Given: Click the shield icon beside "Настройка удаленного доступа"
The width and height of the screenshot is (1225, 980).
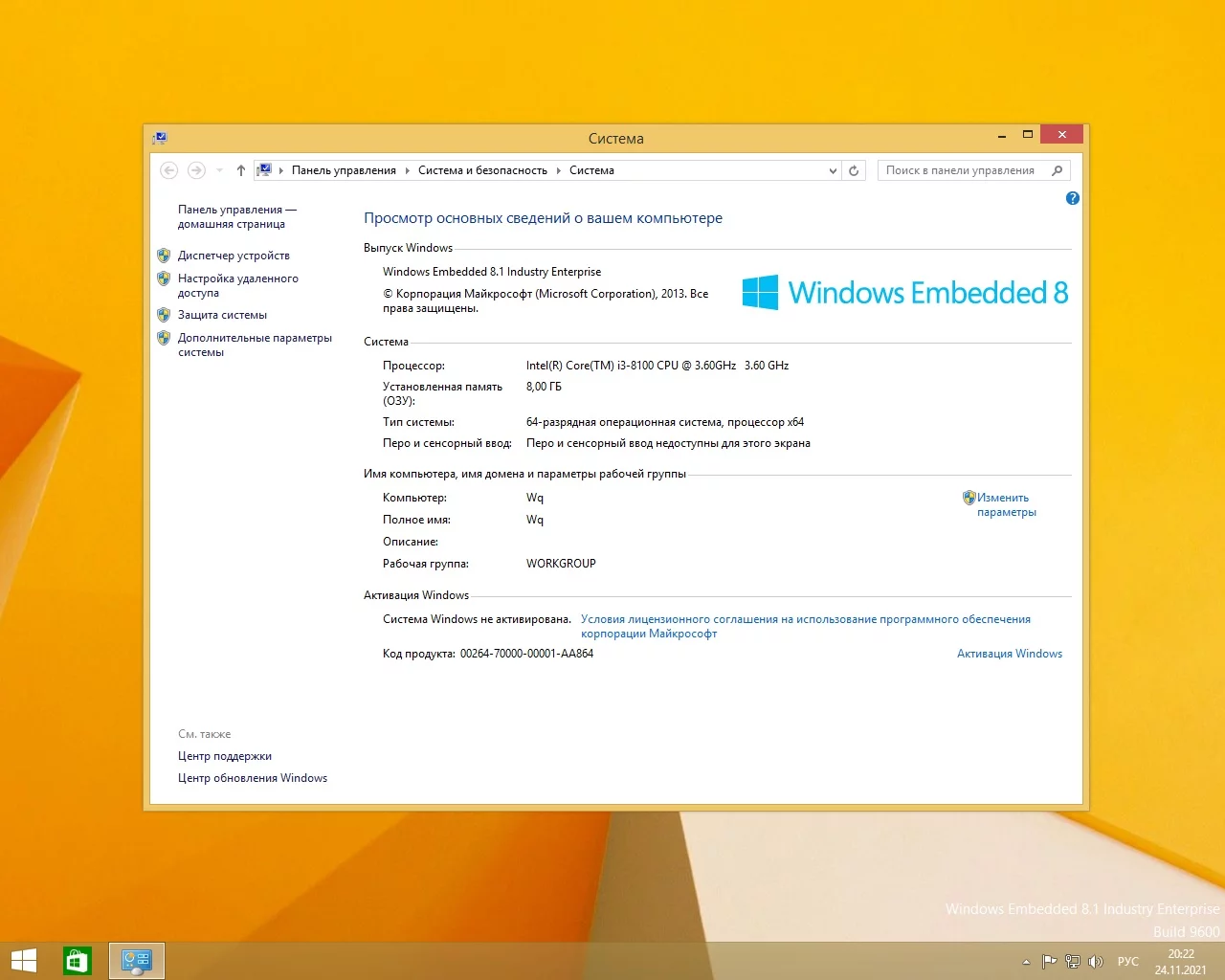Looking at the screenshot, I should point(164,278).
